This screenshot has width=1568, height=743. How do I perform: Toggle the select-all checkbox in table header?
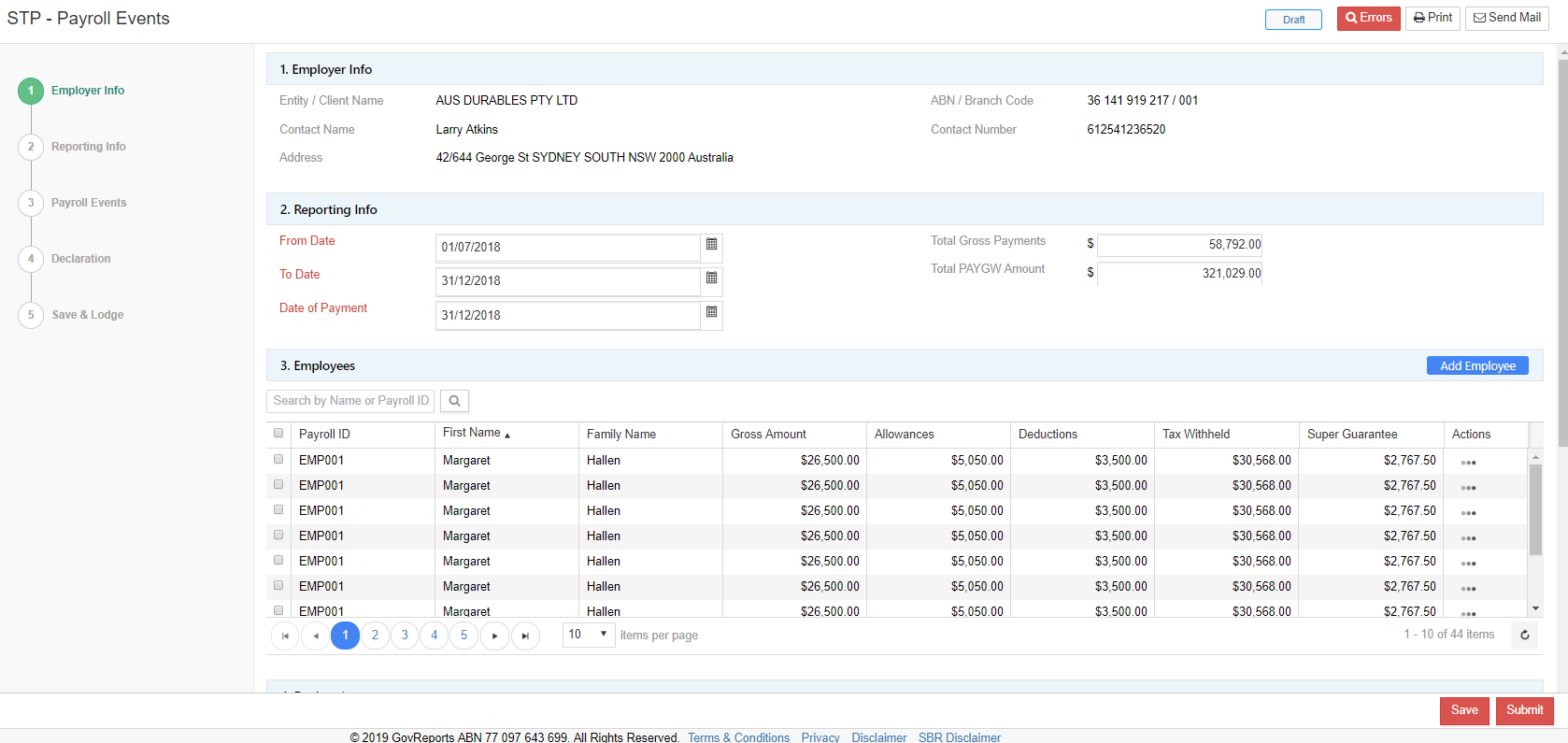click(x=278, y=434)
